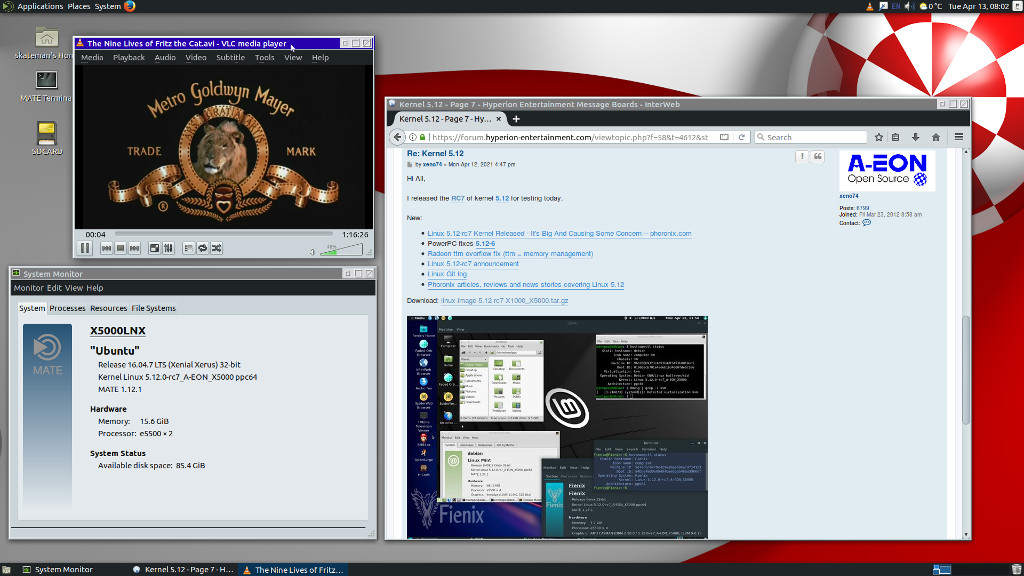Open VLC Help menu

click(x=320, y=57)
